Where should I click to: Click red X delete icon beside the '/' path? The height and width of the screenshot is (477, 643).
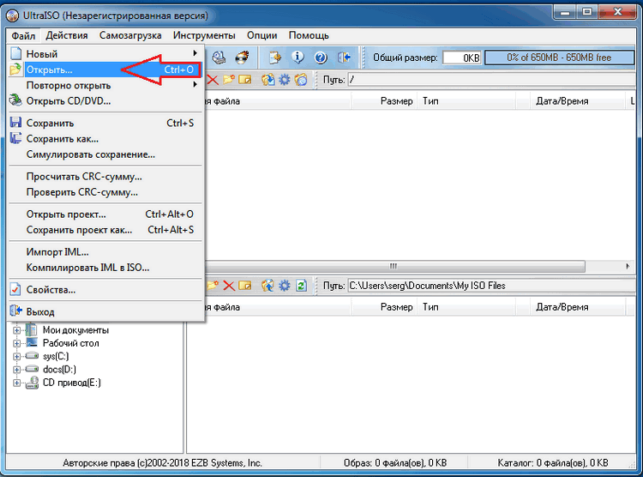[x=212, y=80]
